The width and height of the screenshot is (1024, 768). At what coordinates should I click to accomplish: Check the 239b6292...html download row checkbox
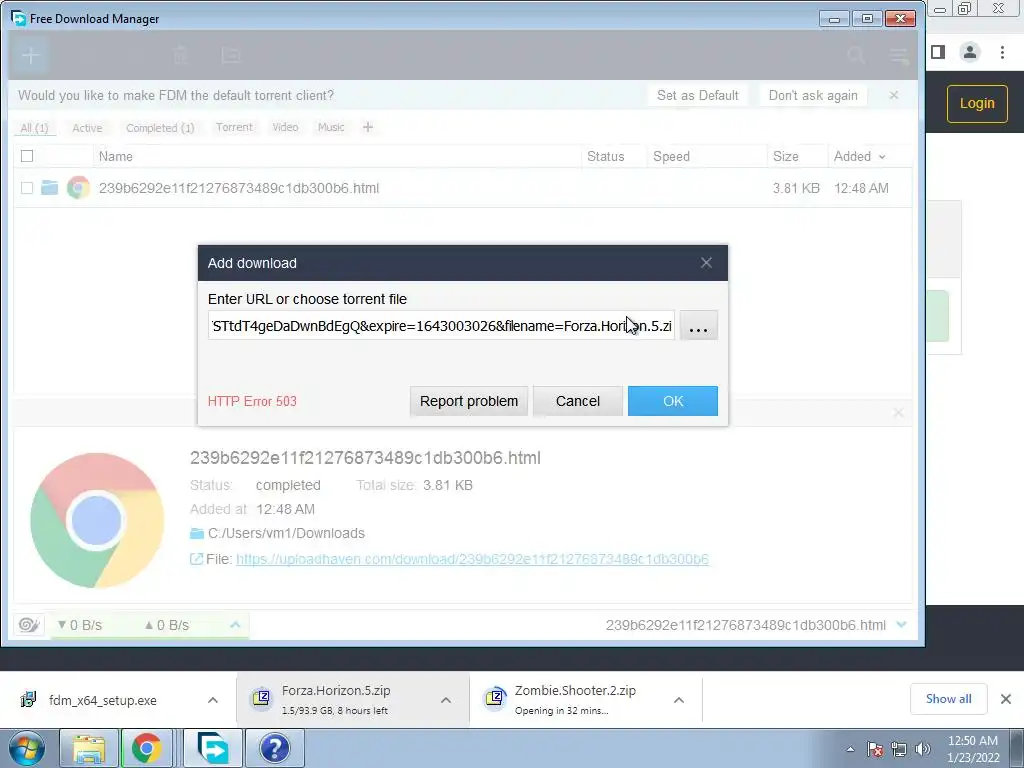(x=27, y=188)
